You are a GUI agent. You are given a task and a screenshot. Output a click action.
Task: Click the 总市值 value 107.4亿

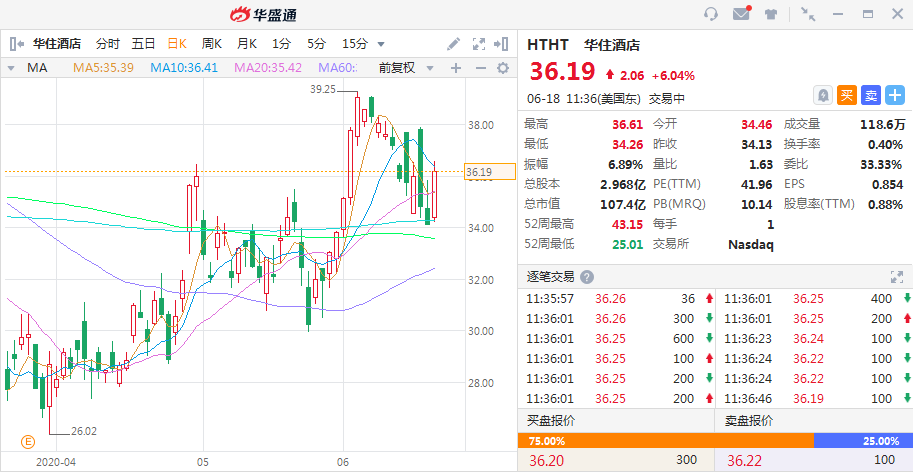coord(623,204)
